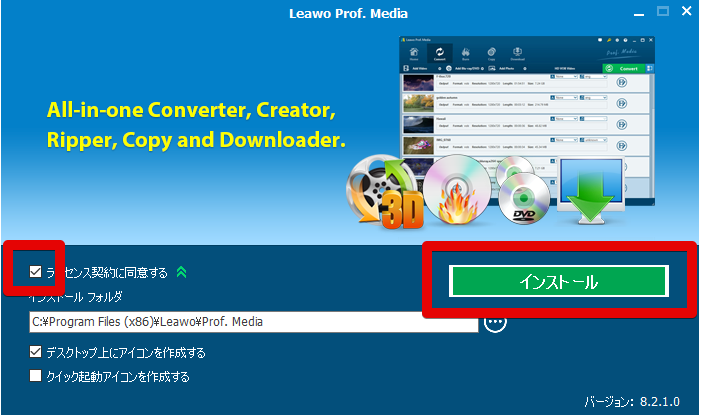
Task: Minimize the Leawo Prof. Media installer window
Action: 639,13
